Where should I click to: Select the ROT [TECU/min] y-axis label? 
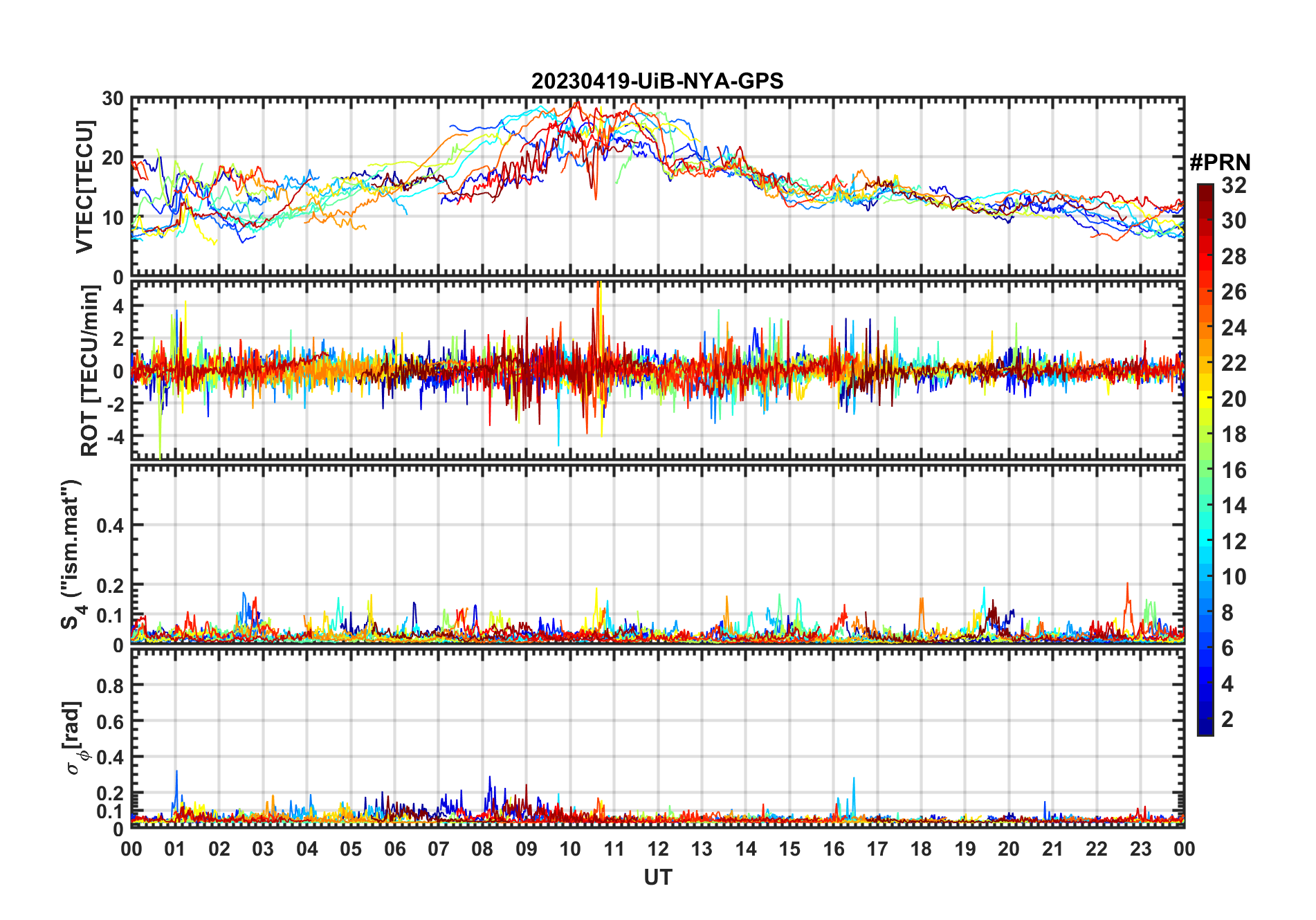[90, 370]
